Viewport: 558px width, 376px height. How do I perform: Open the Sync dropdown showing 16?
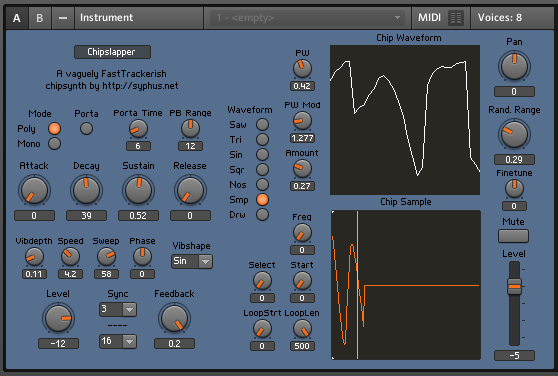coord(118,341)
